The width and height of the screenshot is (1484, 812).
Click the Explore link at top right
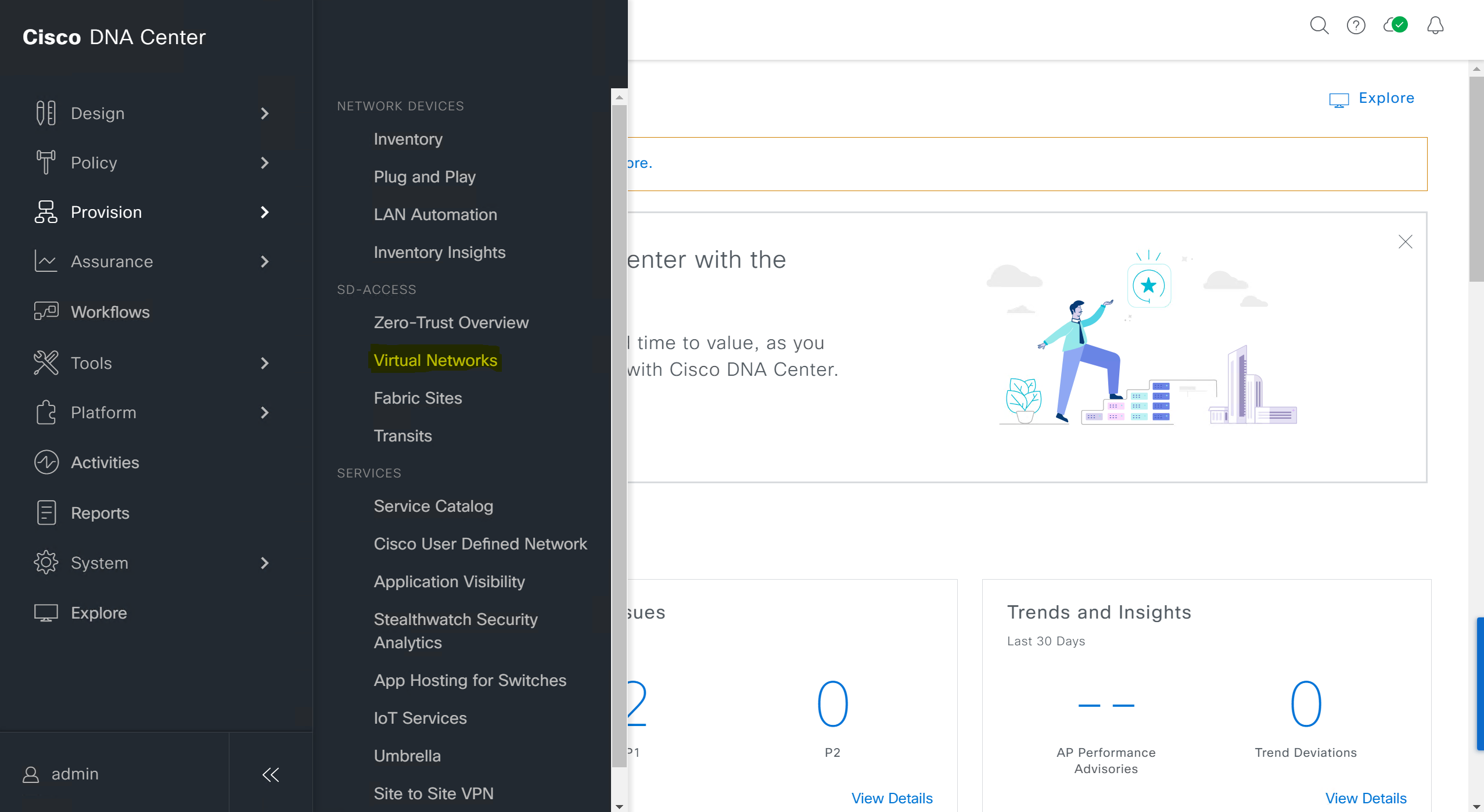(x=1386, y=98)
